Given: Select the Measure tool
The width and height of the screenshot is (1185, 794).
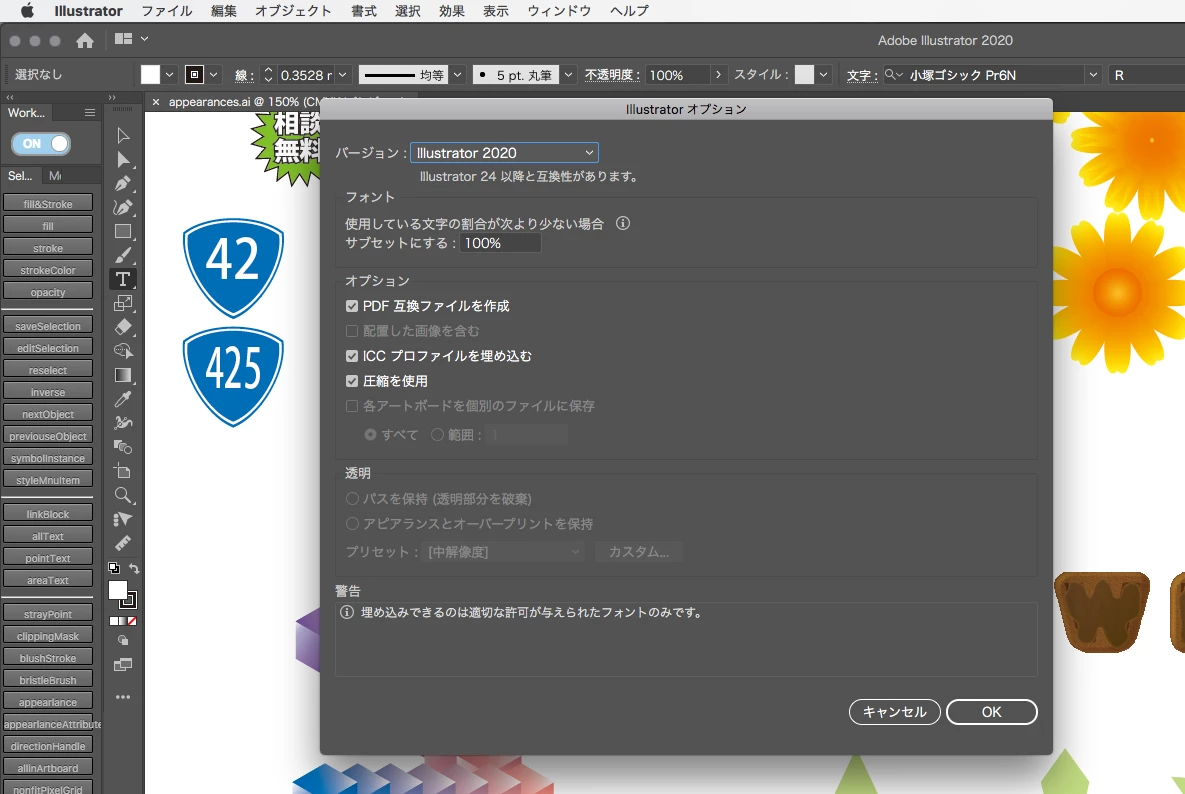Looking at the screenshot, I should (123, 543).
